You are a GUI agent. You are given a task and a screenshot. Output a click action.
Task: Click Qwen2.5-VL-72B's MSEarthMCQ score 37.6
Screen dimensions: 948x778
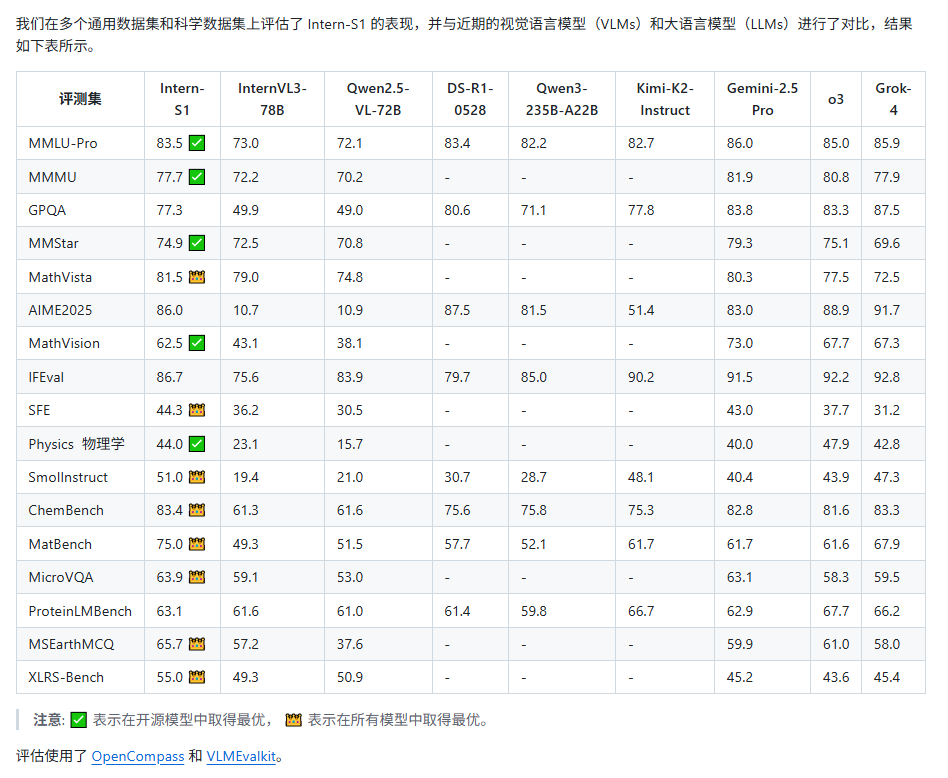tap(349, 644)
